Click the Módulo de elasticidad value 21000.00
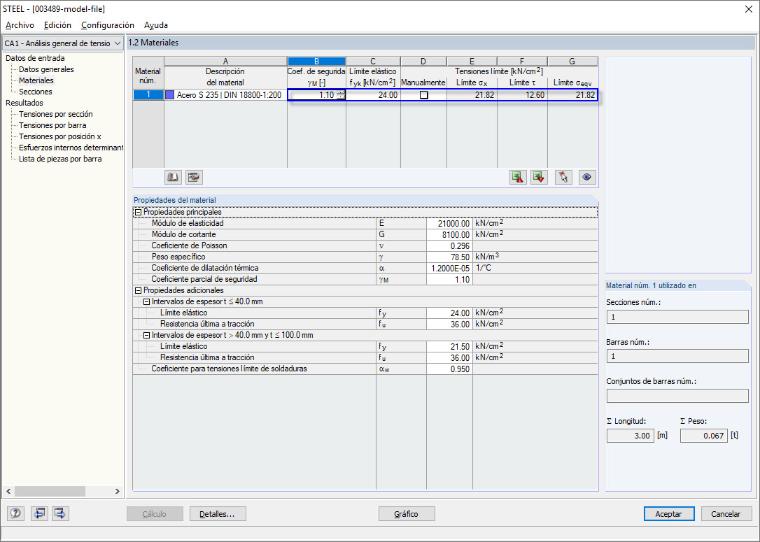The image size is (760, 542). [x=449, y=223]
